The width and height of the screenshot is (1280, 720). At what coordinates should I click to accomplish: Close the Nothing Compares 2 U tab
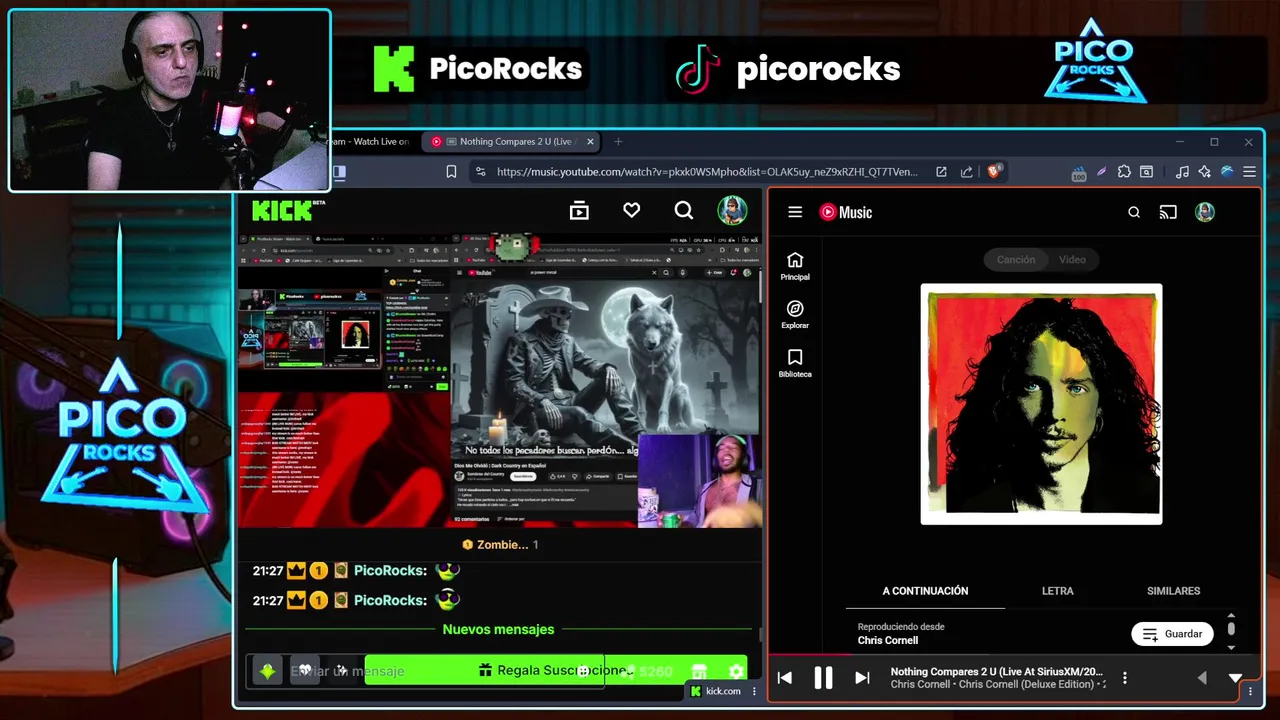pyautogui.click(x=590, y=142)
